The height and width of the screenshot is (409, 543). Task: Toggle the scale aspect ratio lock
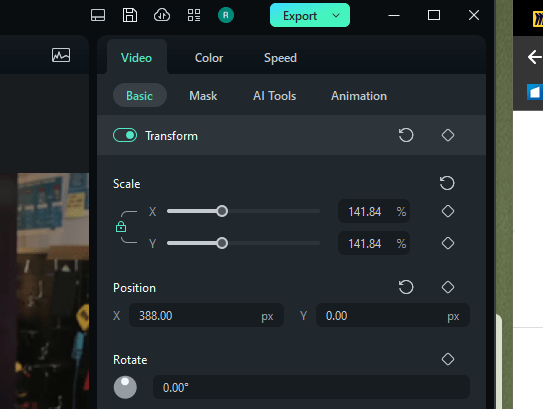121,227
